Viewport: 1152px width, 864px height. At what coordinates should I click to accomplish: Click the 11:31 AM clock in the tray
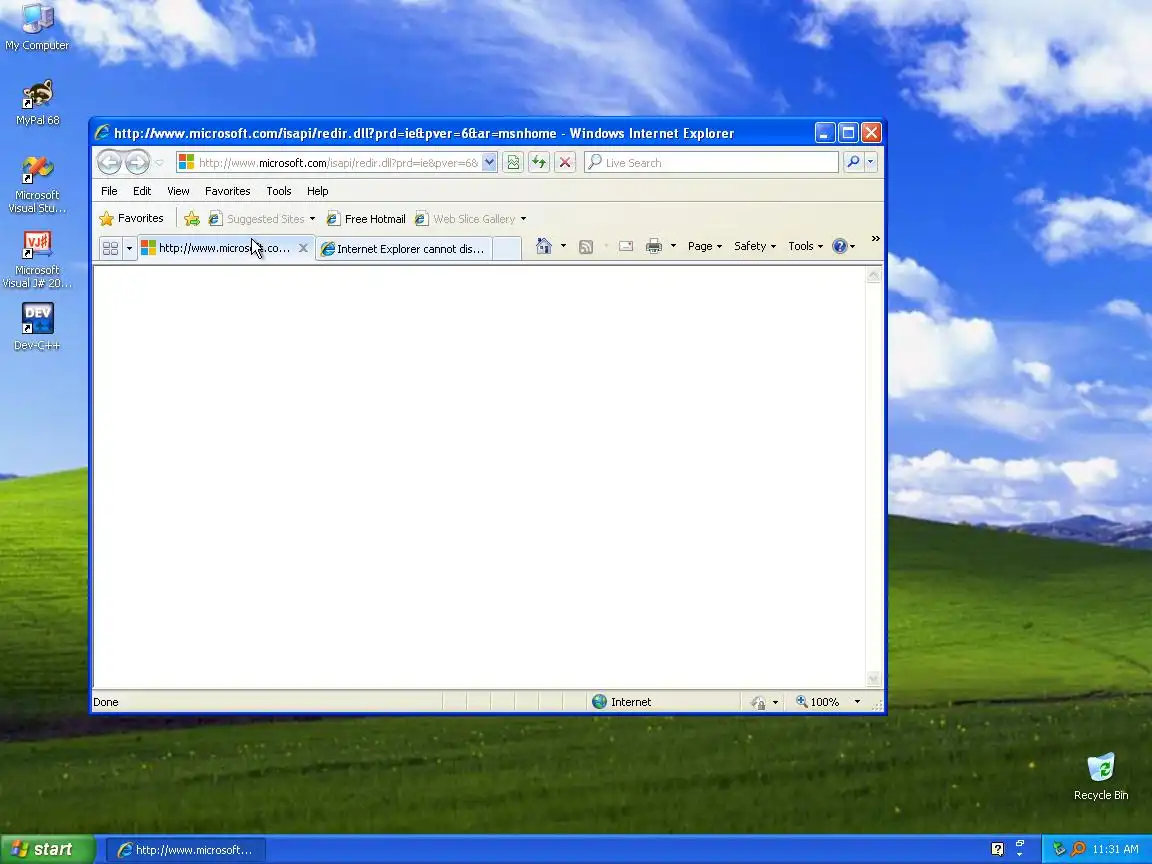tap(1115, 849)
